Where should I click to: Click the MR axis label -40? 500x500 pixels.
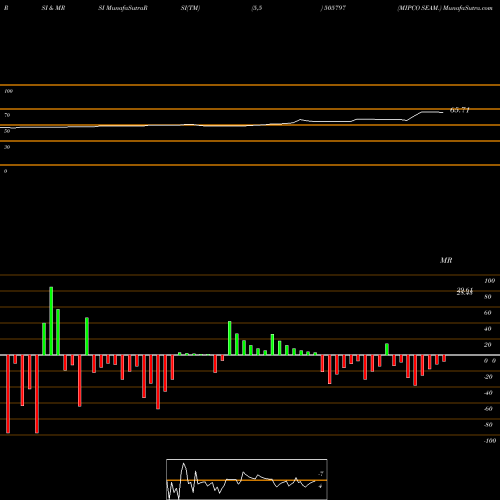(x=488, y=393)
